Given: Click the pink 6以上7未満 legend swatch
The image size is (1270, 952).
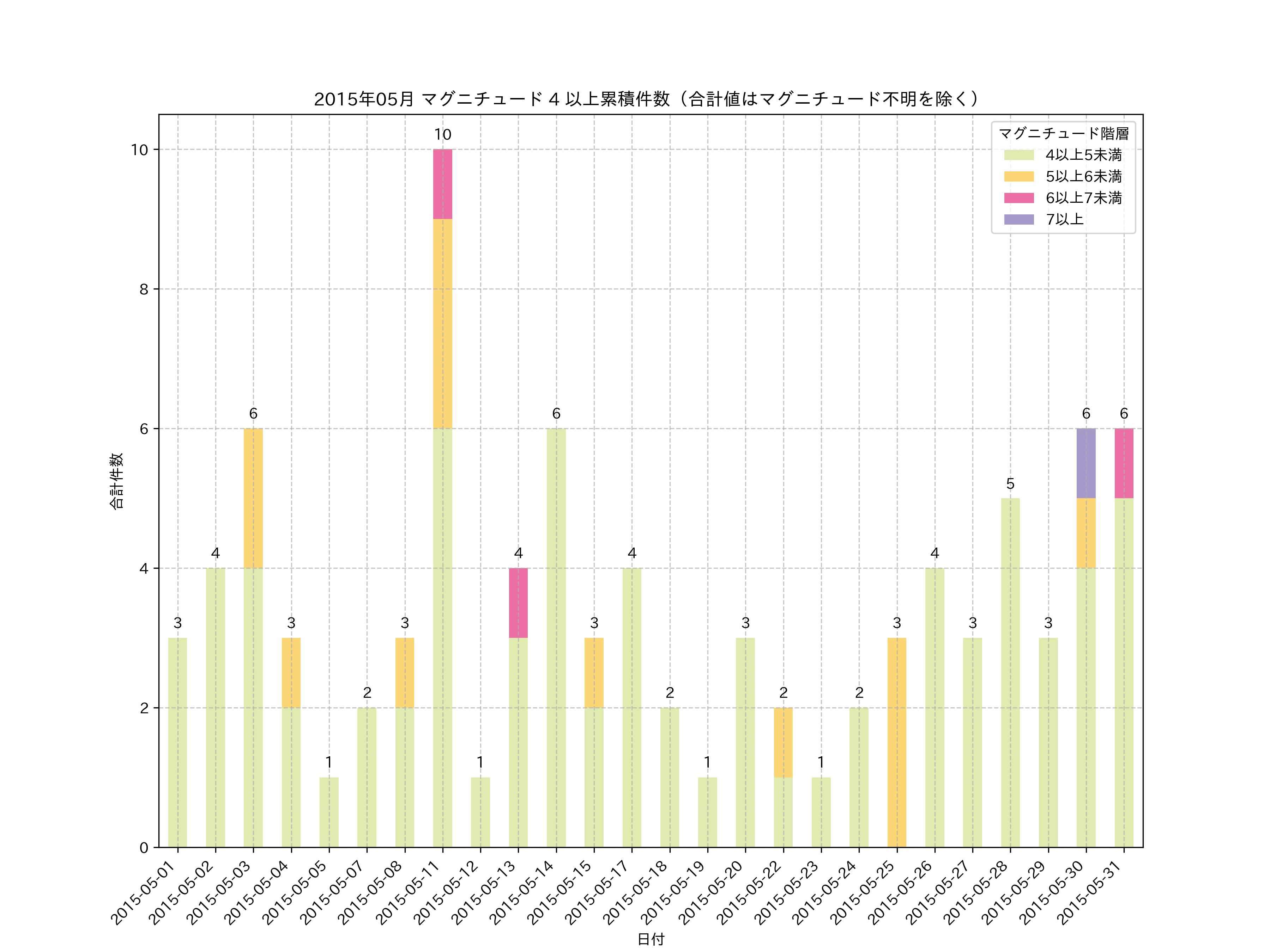Looking at the screenshot, I should [1018, 198].
